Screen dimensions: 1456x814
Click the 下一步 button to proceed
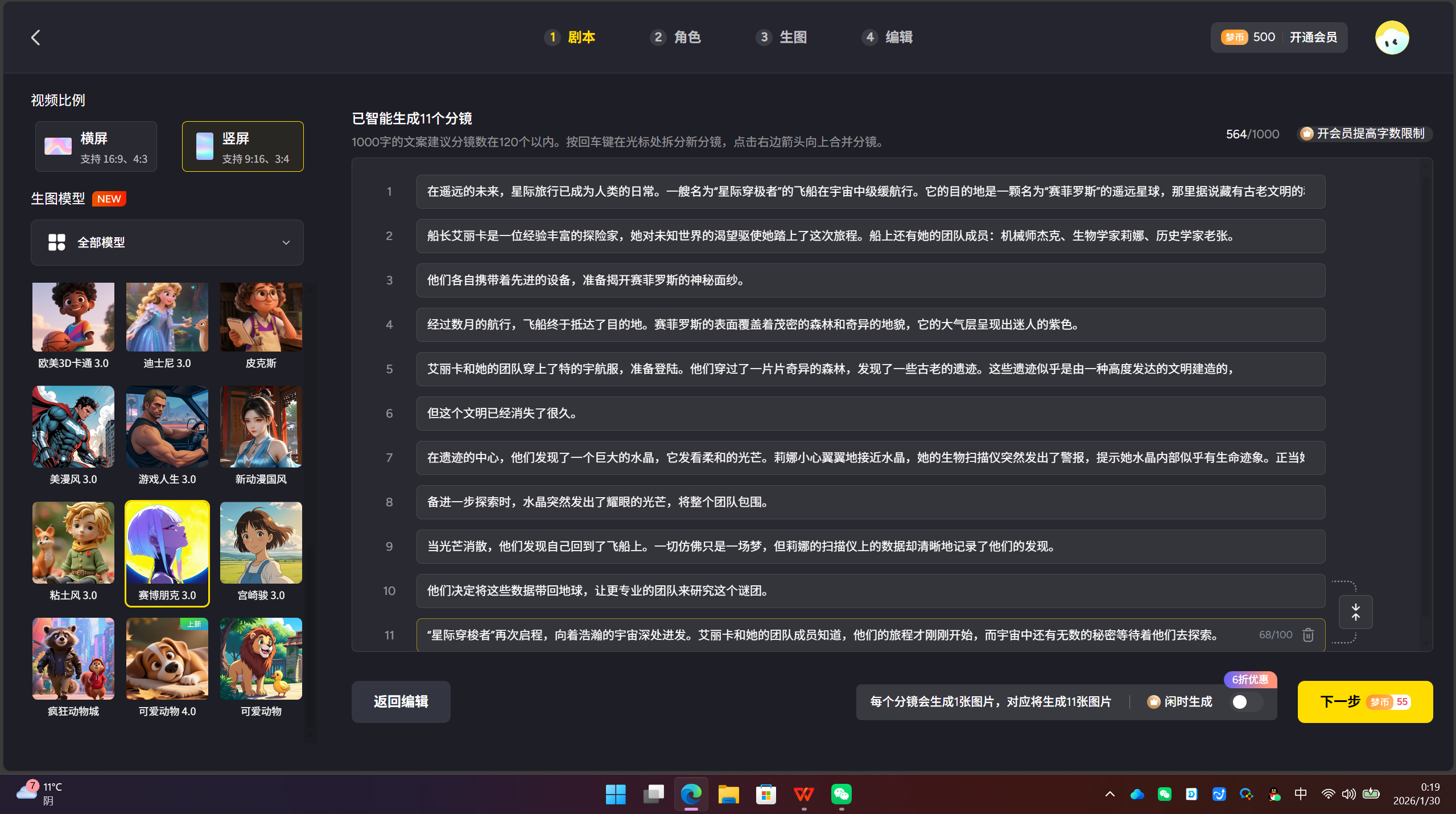(1365, 701)
